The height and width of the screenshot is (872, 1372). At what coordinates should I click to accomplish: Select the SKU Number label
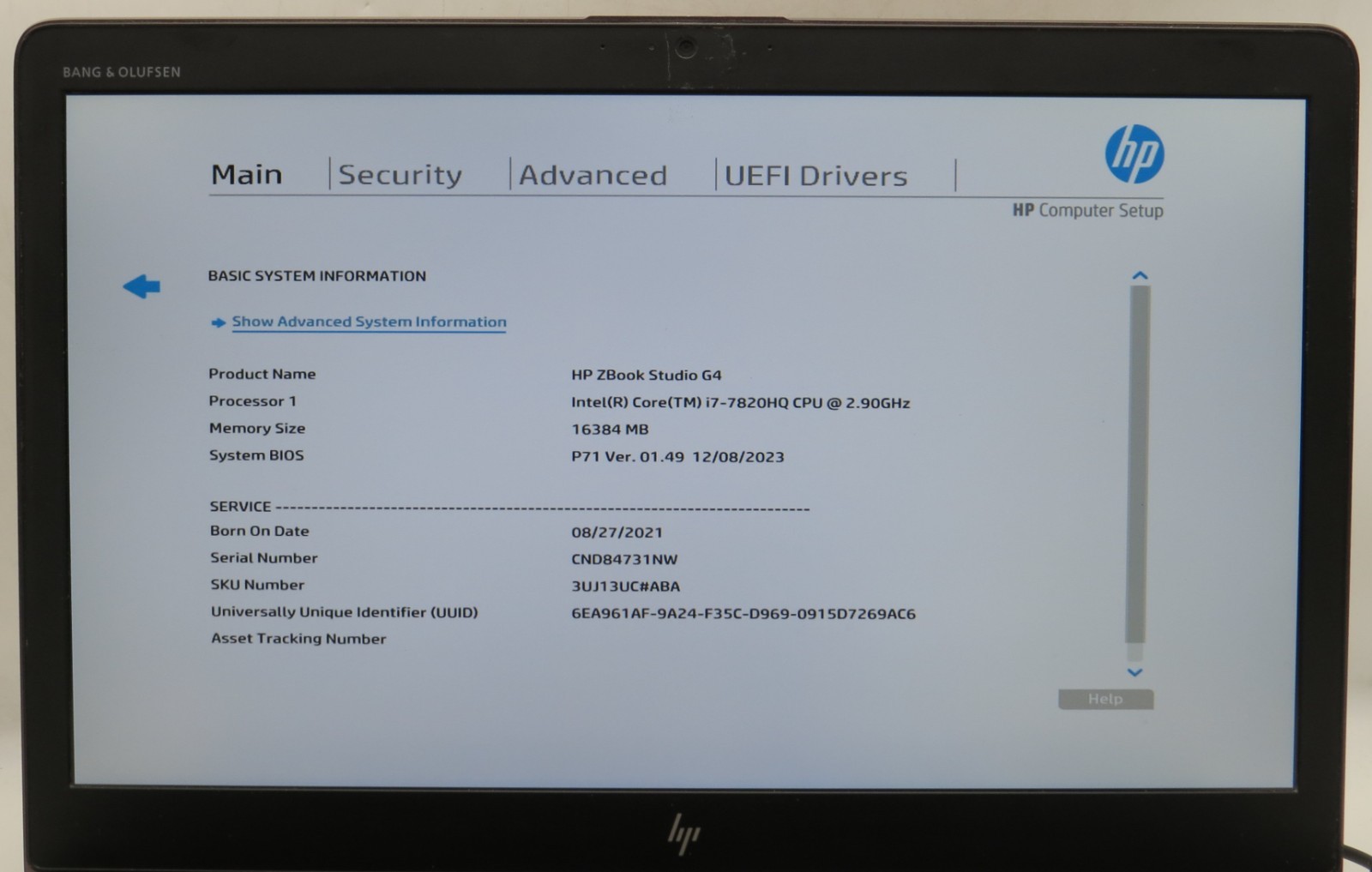click(257, 585)
